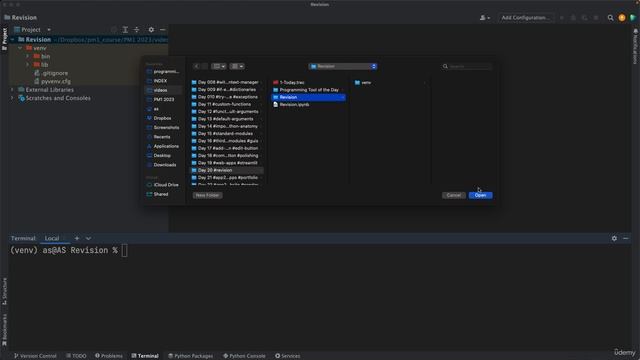
Task: Click Open in the file dialog
Action: point(480,195)
